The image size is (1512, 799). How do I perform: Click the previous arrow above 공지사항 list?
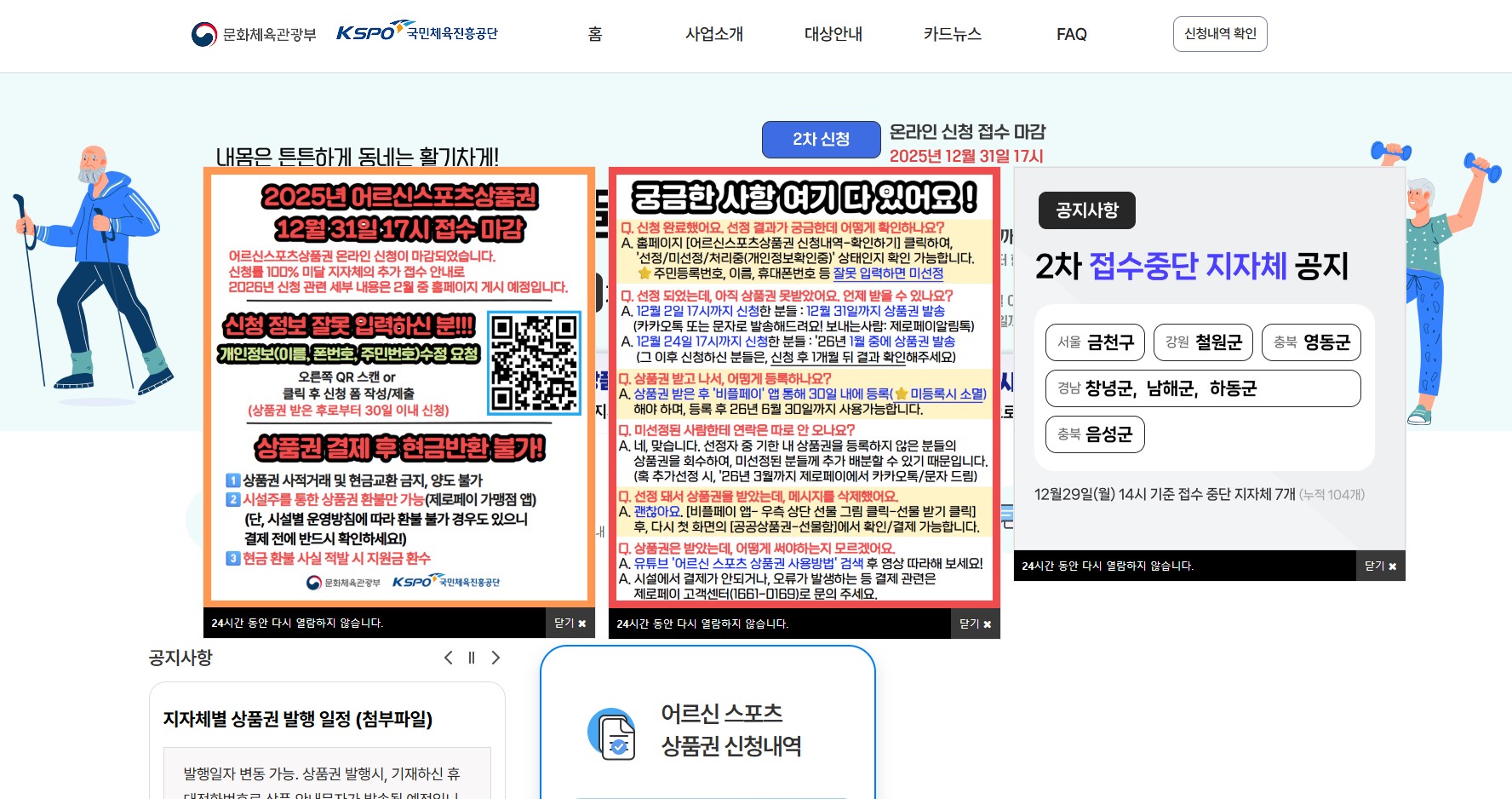point(449,658)
